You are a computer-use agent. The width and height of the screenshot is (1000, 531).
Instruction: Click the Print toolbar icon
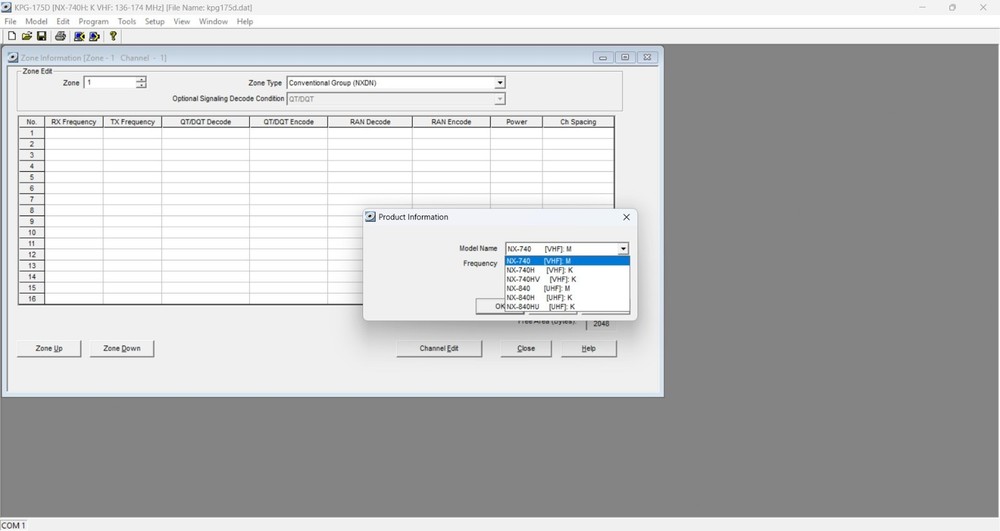(61, 36)
